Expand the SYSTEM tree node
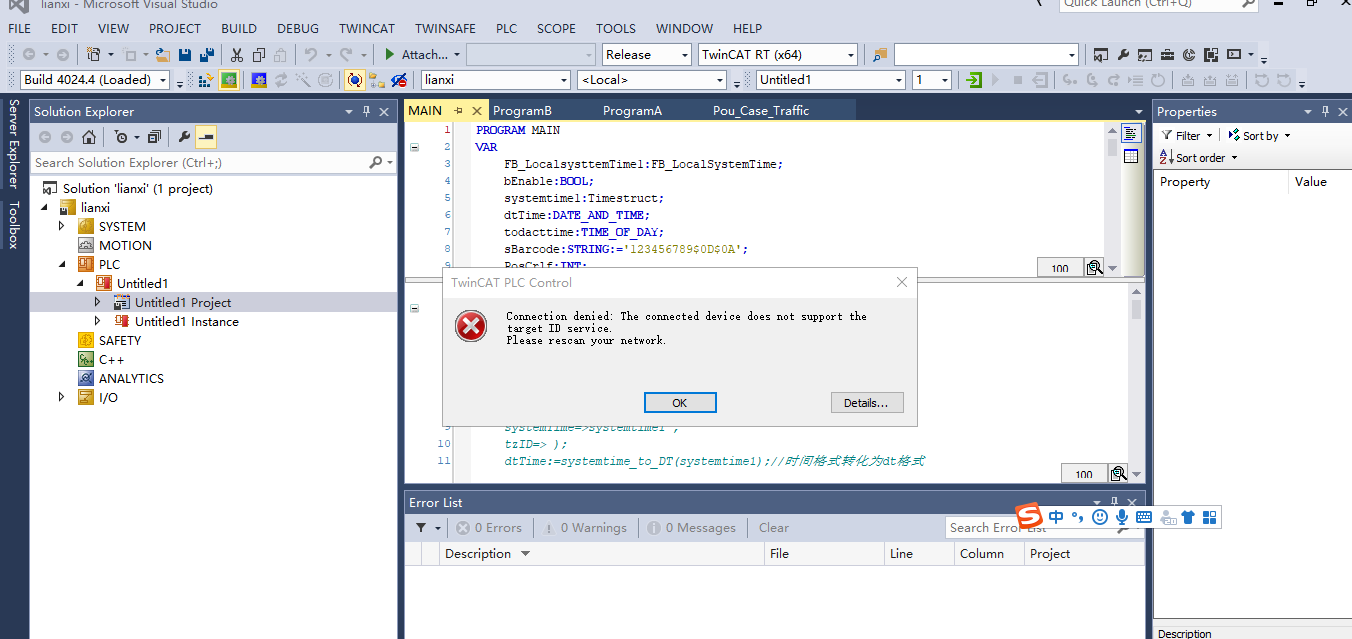The width and height of the screenshot is (1352, 639). (62, 227)
